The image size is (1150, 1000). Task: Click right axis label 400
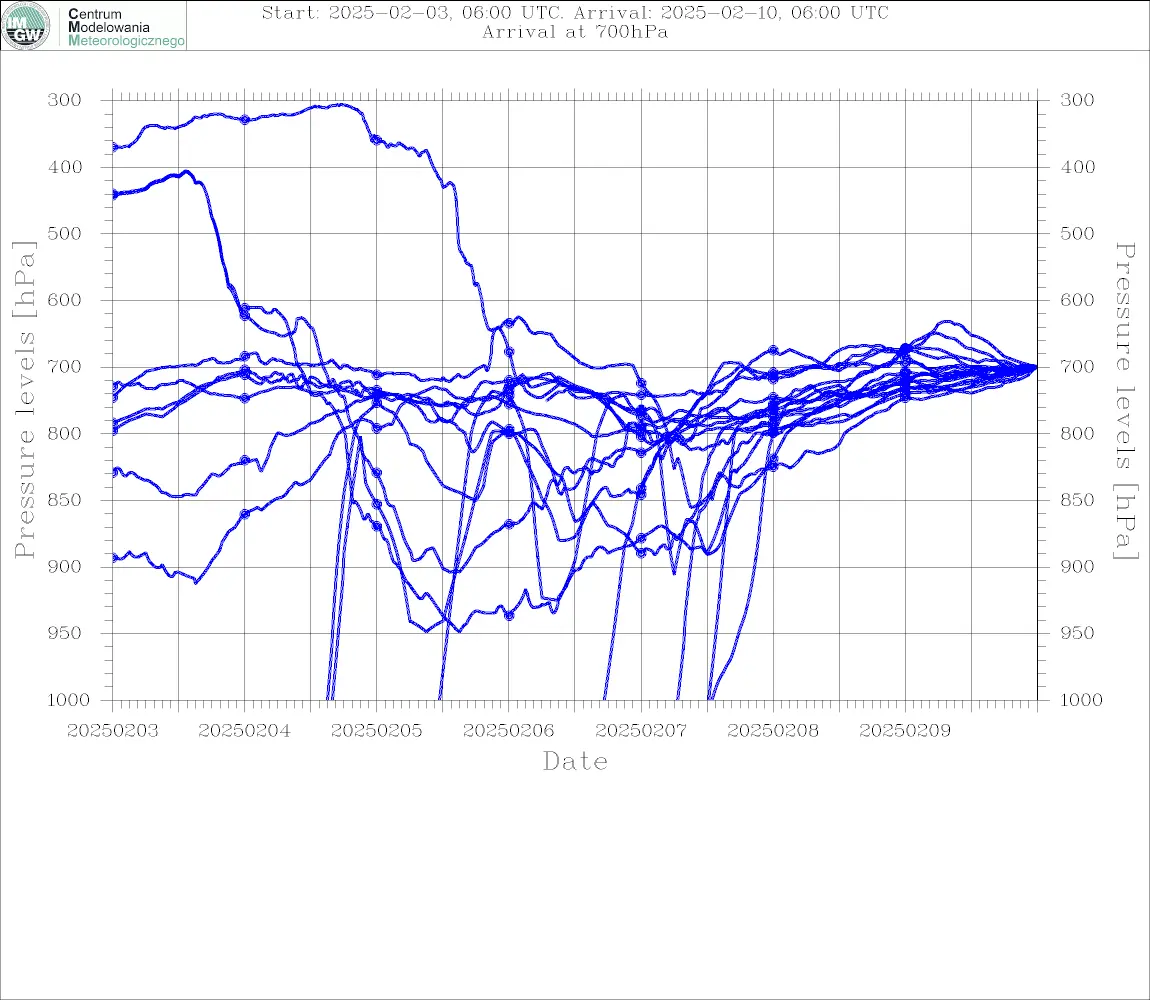pyautogui.click(x=1077, y=167)
